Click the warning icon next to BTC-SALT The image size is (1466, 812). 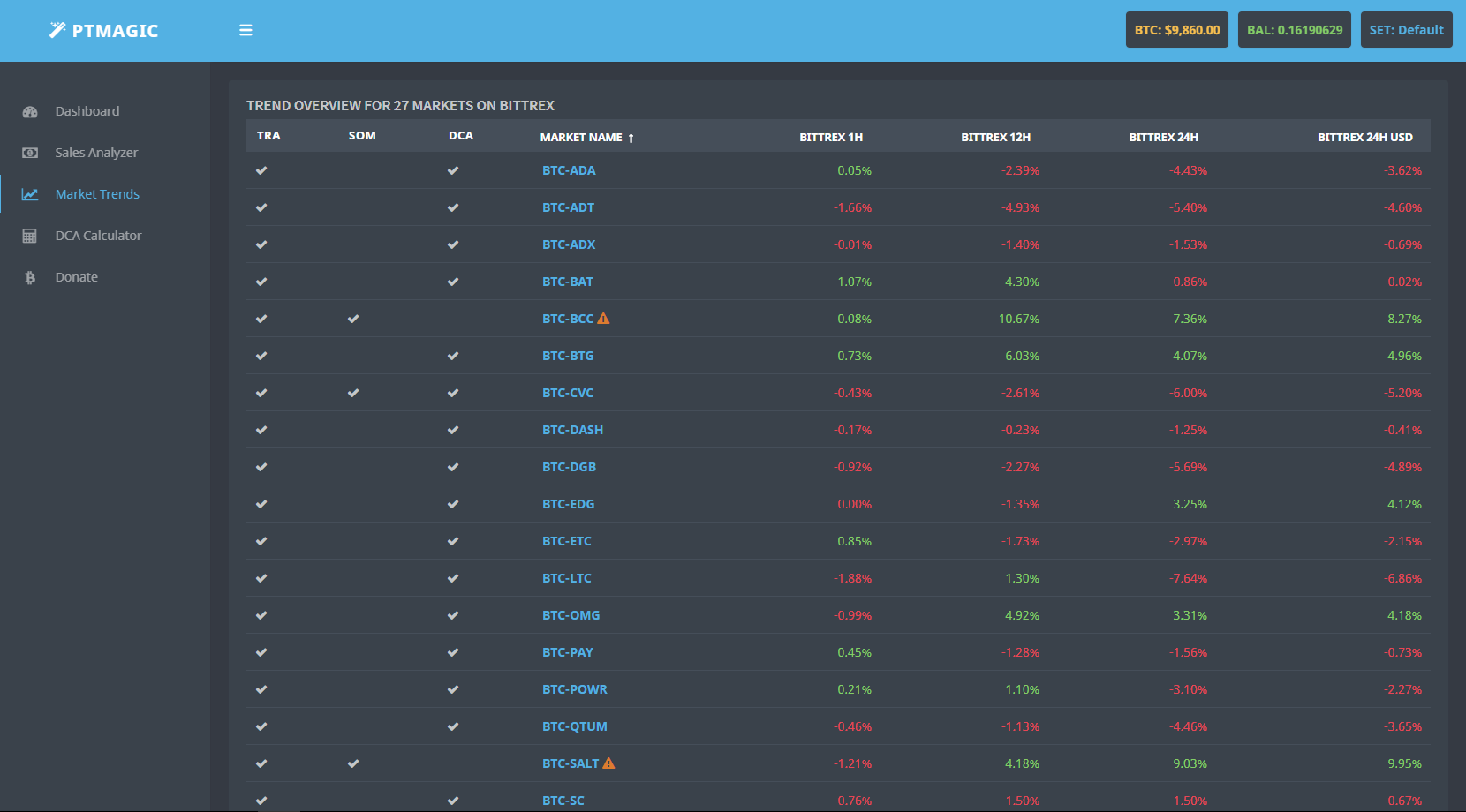pos(608,763)
